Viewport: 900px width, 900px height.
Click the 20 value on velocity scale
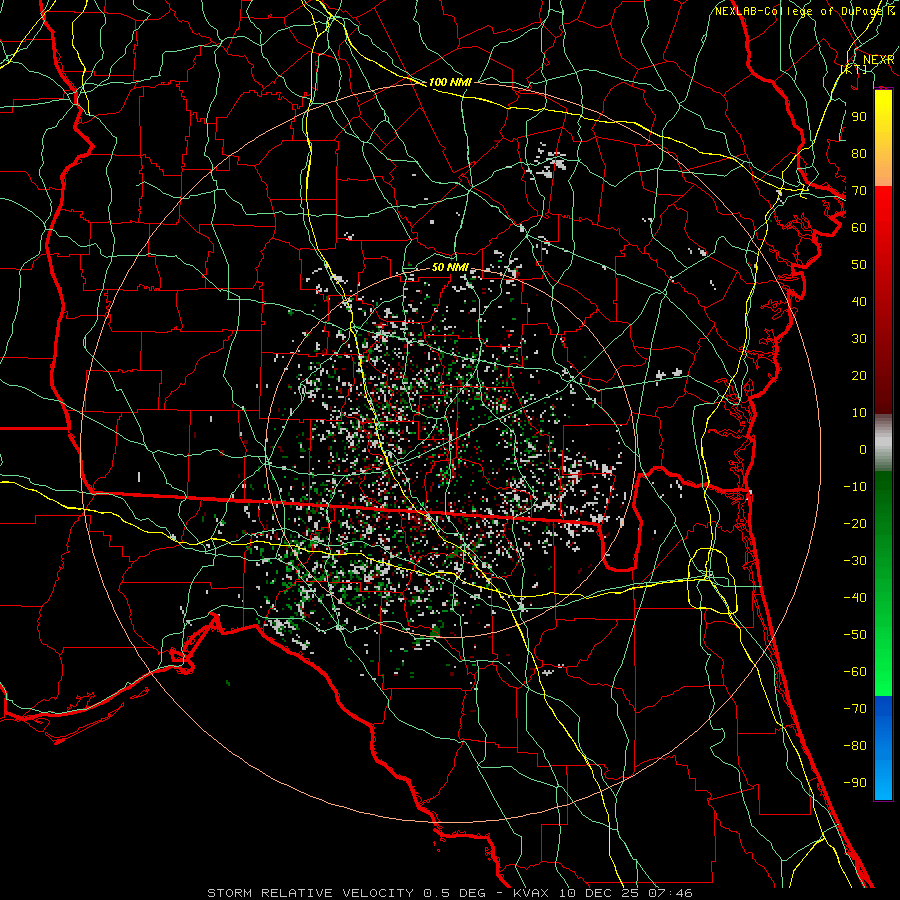[x=859, y=375]
